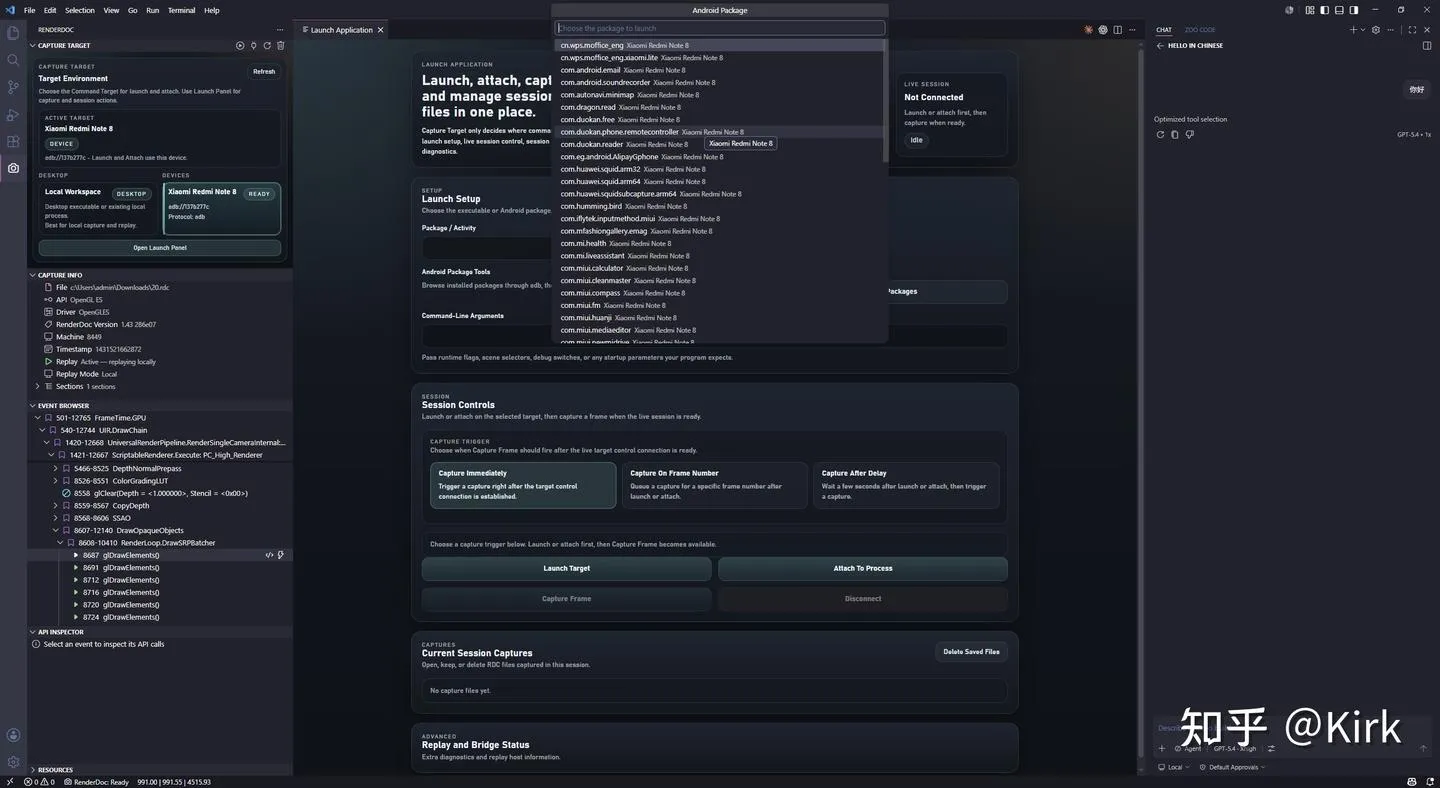Collapse the Event Browser section
This screenshot has height=788, width=1440.
33,406
